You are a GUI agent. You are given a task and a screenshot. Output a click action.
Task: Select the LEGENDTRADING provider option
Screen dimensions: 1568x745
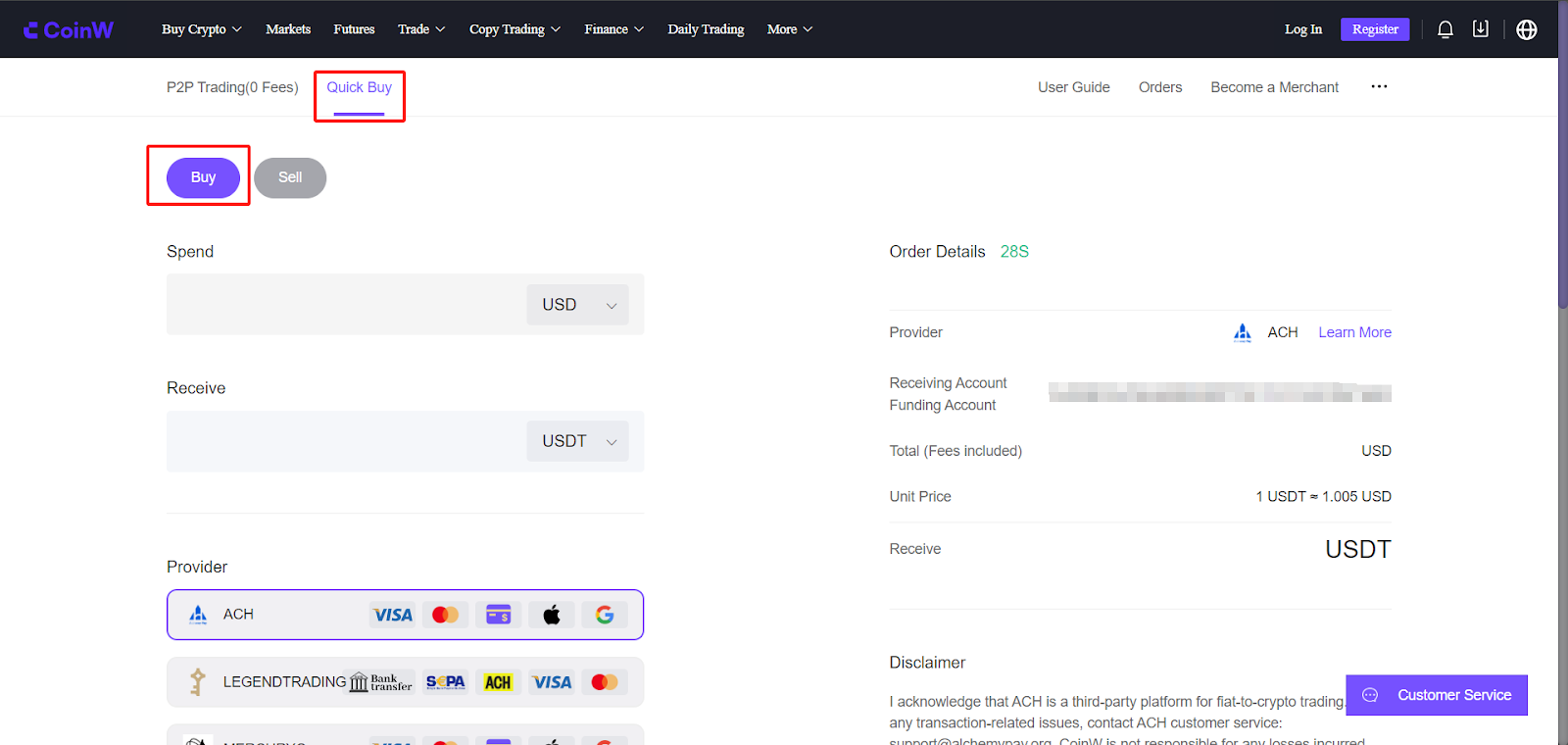pos(405,682)
